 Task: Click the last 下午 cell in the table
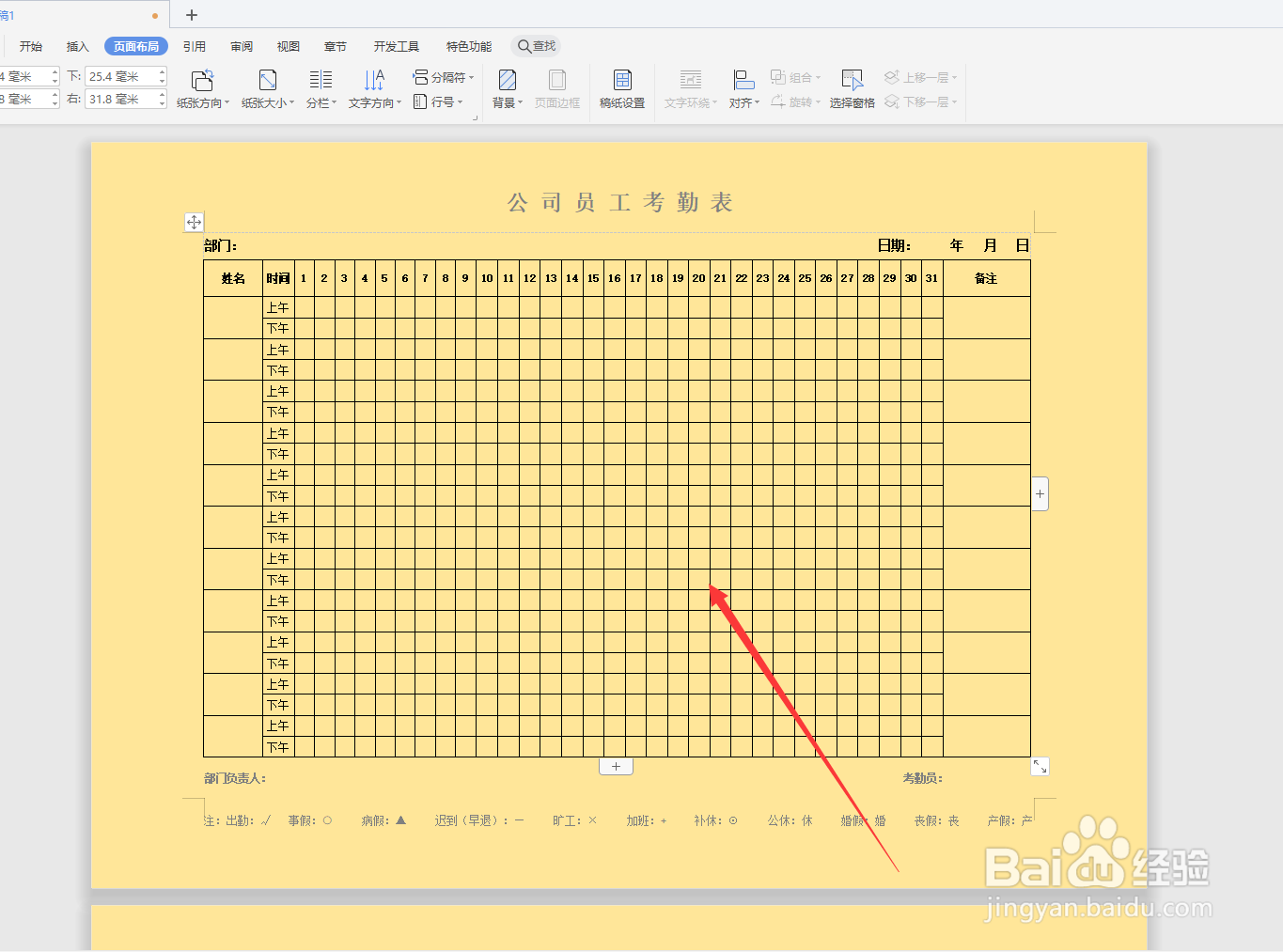(278, 747)
